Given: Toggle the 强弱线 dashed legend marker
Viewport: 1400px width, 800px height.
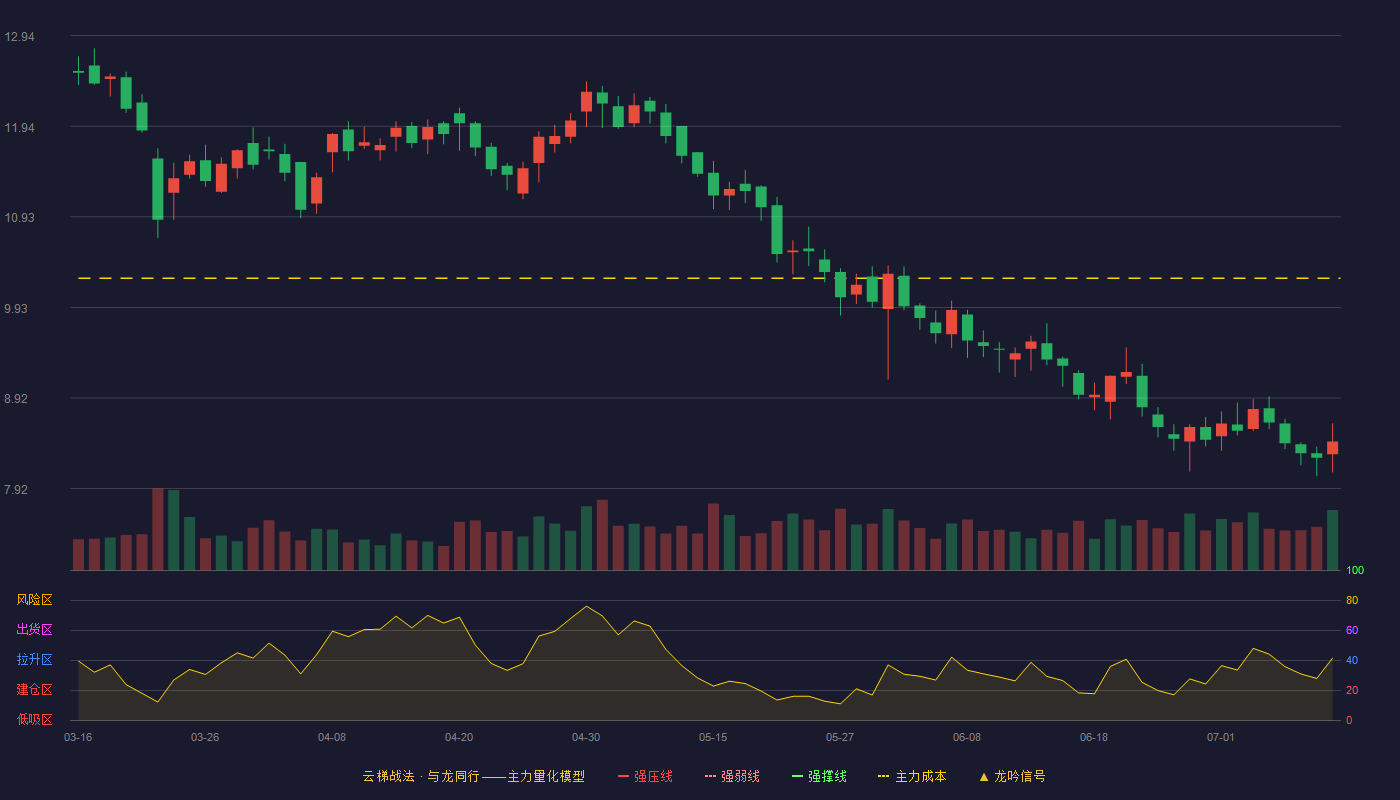Looking at the screenshot, I should (710, 776).
